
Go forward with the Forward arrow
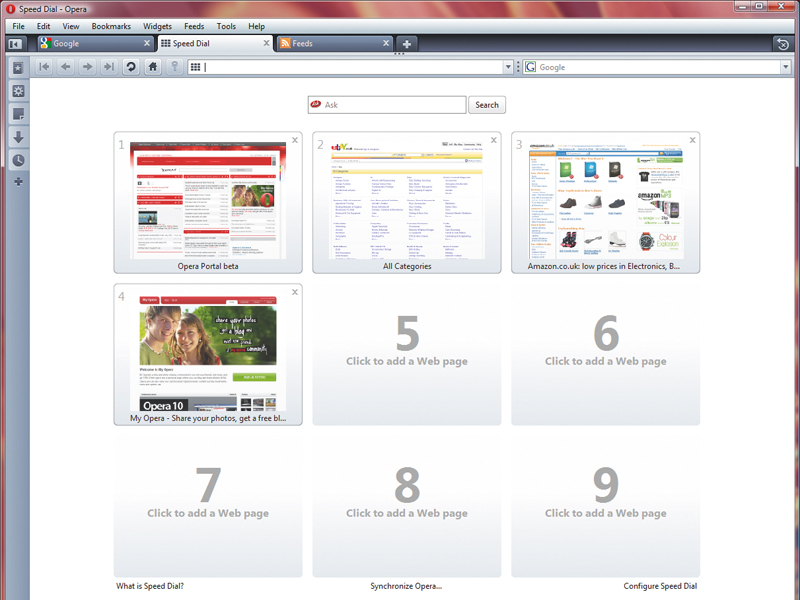click(x=87, y=67)
